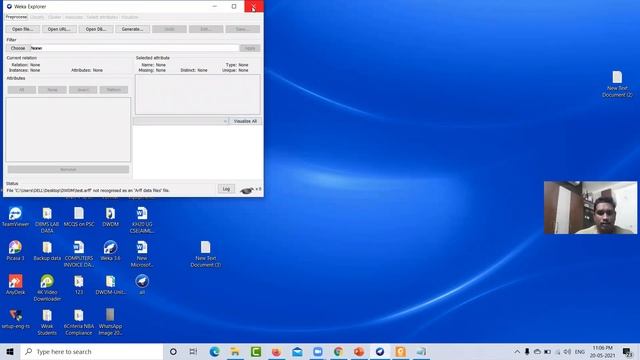Open Cortana circle on taskbar

pos(173,351)
